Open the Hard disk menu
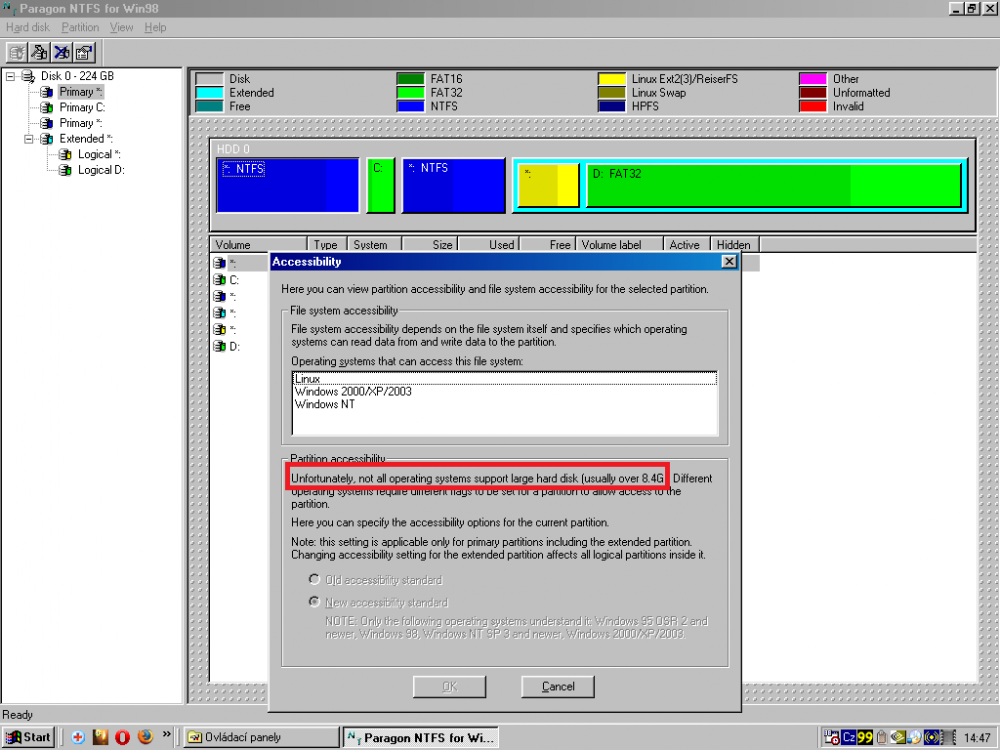 [27, 27]
